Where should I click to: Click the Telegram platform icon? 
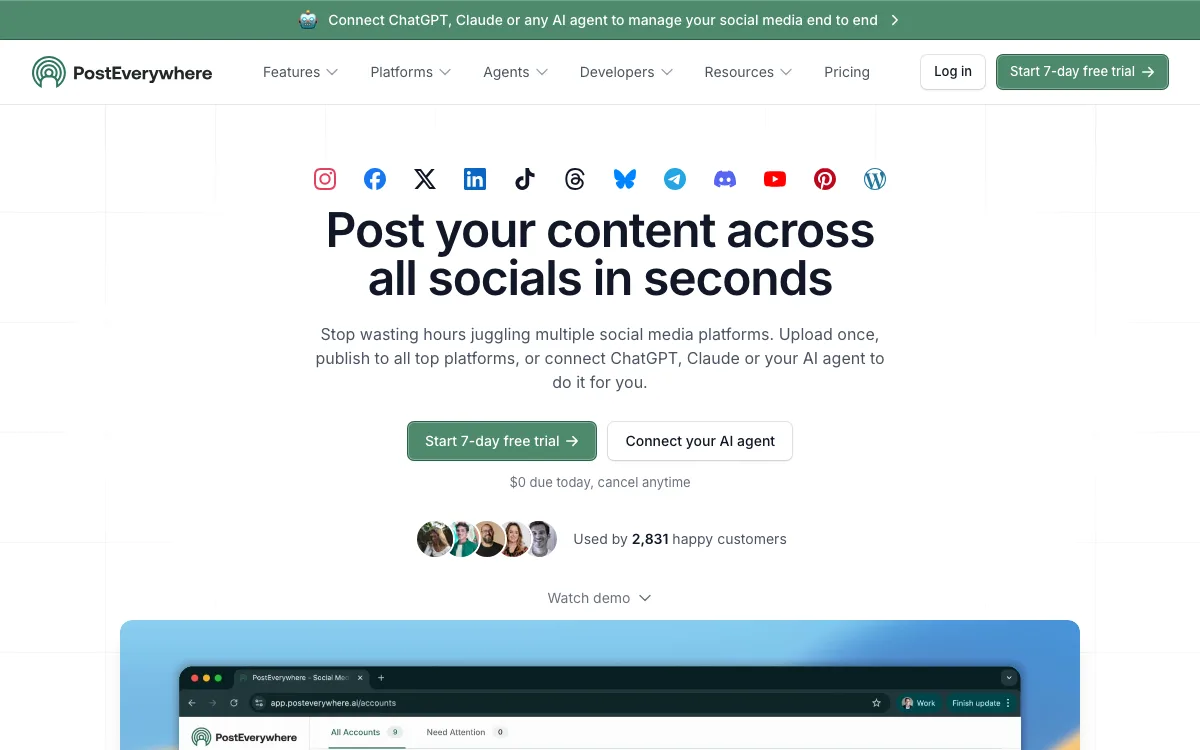[675, 179]
